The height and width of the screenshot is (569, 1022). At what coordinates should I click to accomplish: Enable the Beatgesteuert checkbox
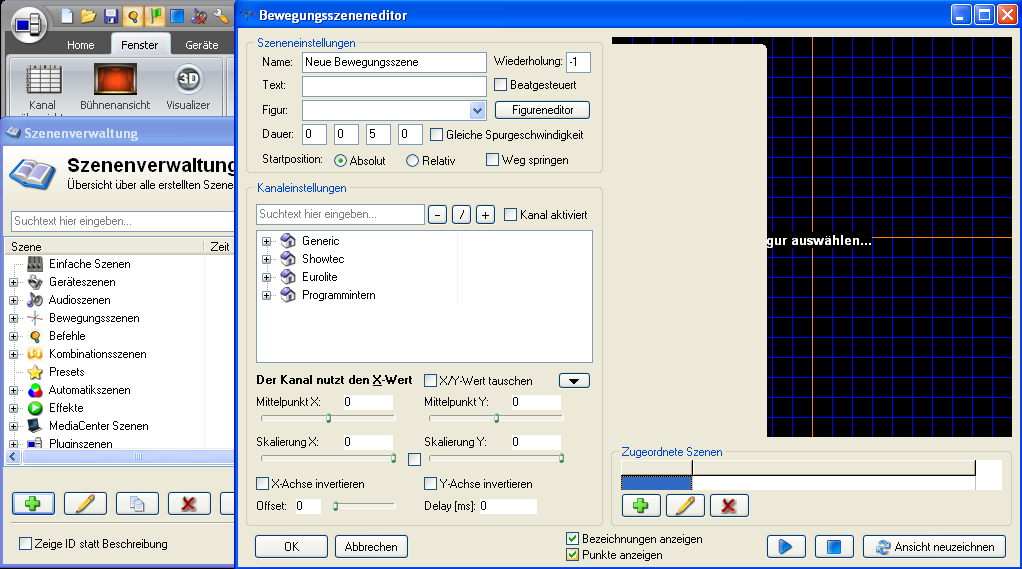pos(501,85)
